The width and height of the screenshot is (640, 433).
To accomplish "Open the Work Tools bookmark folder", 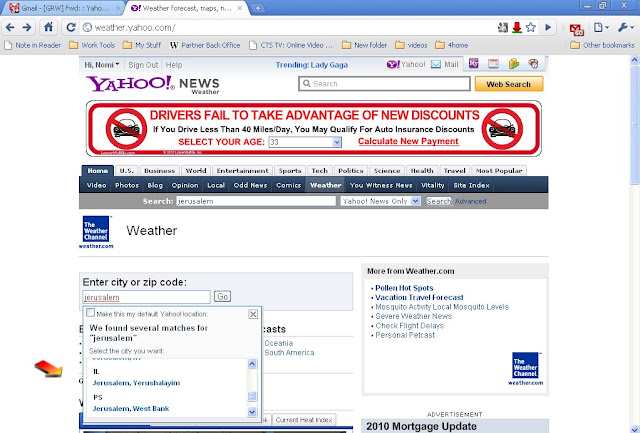I will tap(92, 45).
